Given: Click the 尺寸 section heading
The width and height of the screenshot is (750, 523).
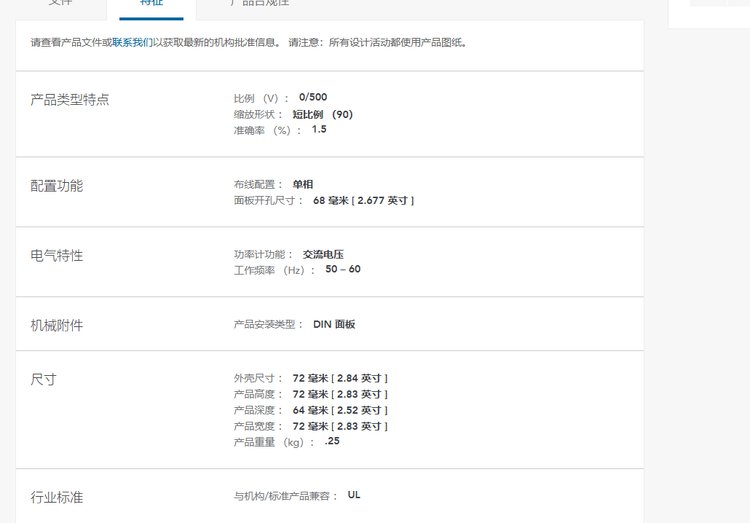Looking at the screenshot, I should pyautogui.click(x=44, y=380).
